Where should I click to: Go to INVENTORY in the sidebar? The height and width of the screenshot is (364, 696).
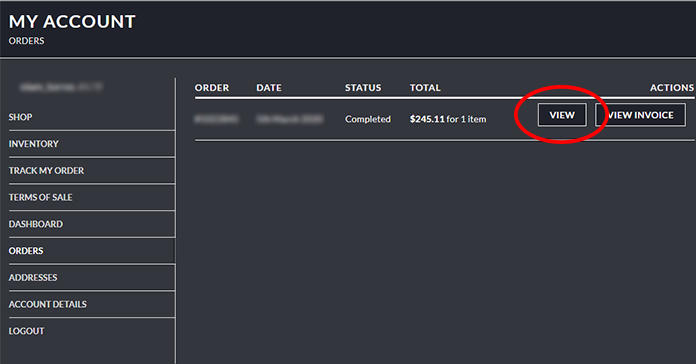coord(34,144)
